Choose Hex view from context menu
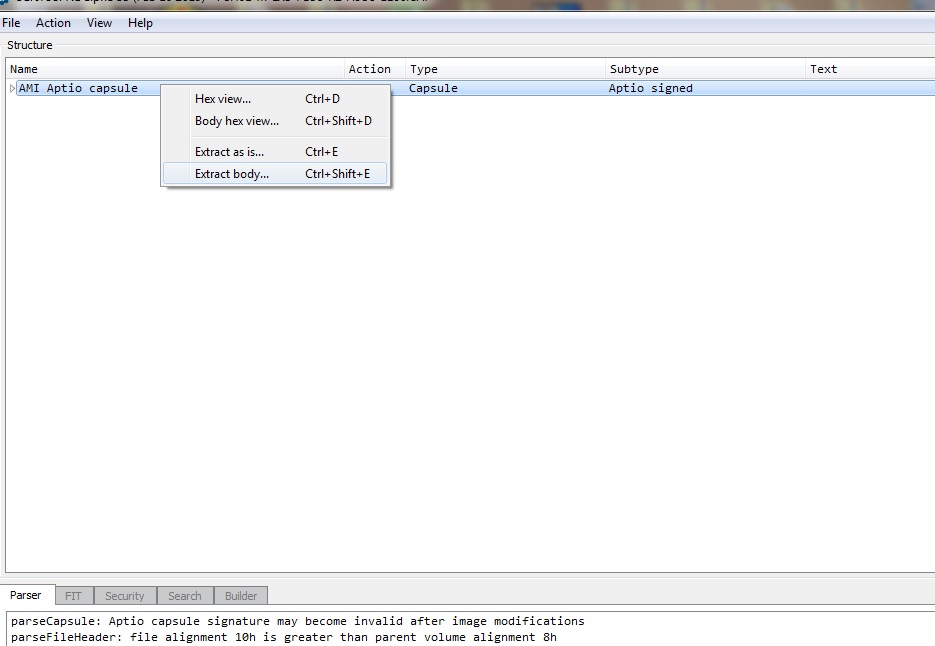This screenshot has width=935, height=646. pyautogui.click(x=275, y=99)
